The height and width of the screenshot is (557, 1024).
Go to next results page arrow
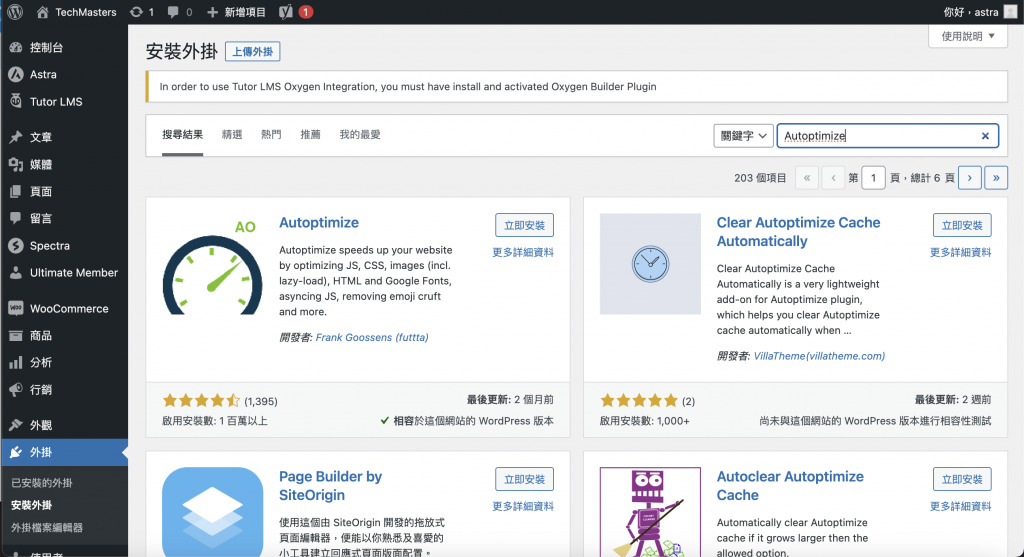970,178
